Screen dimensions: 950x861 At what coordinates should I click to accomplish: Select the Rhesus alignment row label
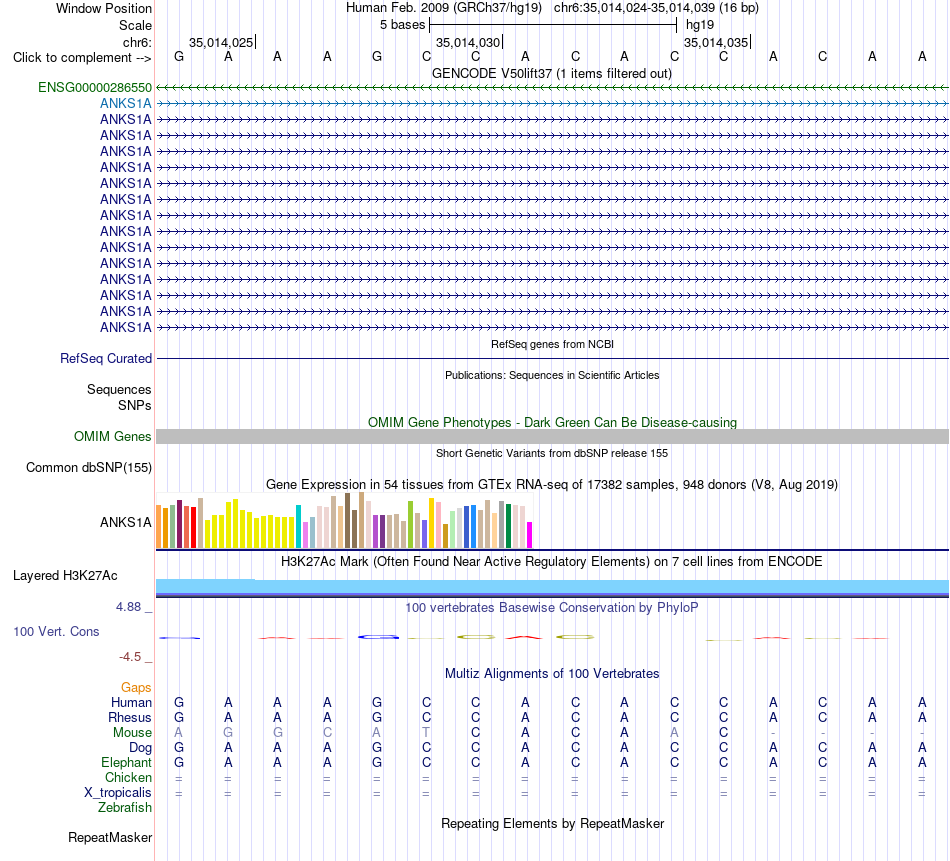pos(130,717)
